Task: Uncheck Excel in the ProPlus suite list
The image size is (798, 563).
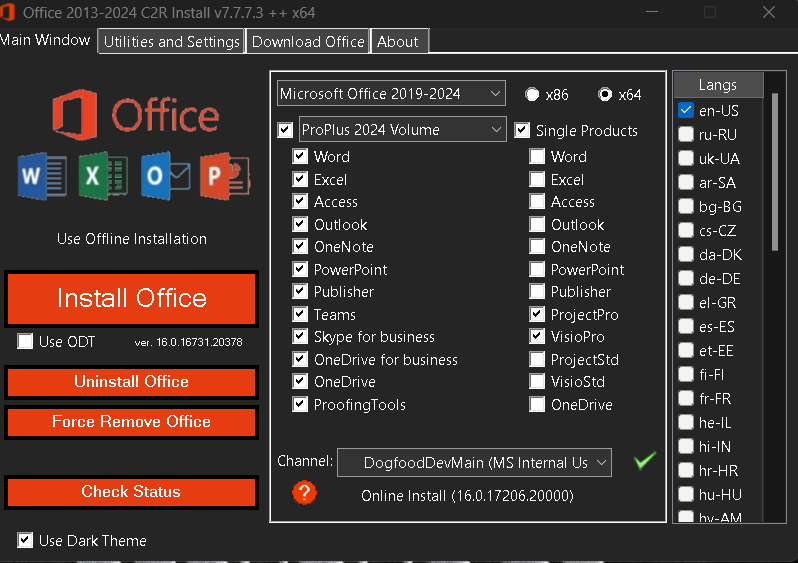Action: [x=300, y=179]
